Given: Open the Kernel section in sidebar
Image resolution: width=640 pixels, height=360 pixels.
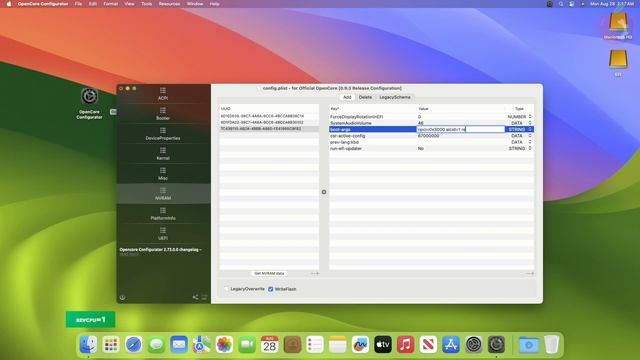Looking at the screenshot, I should [x=163, y=154].
